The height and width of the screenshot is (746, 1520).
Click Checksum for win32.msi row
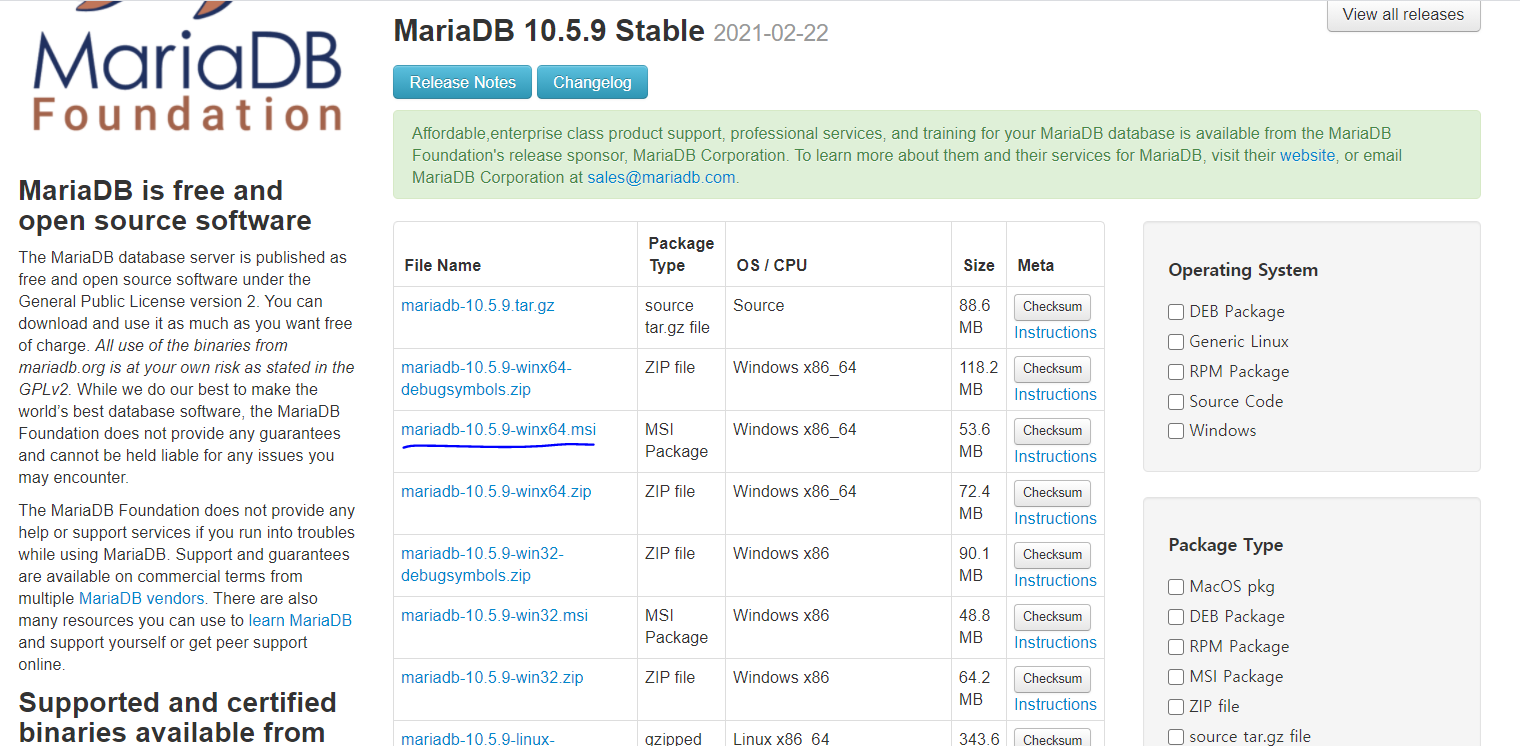[1052, 617]
